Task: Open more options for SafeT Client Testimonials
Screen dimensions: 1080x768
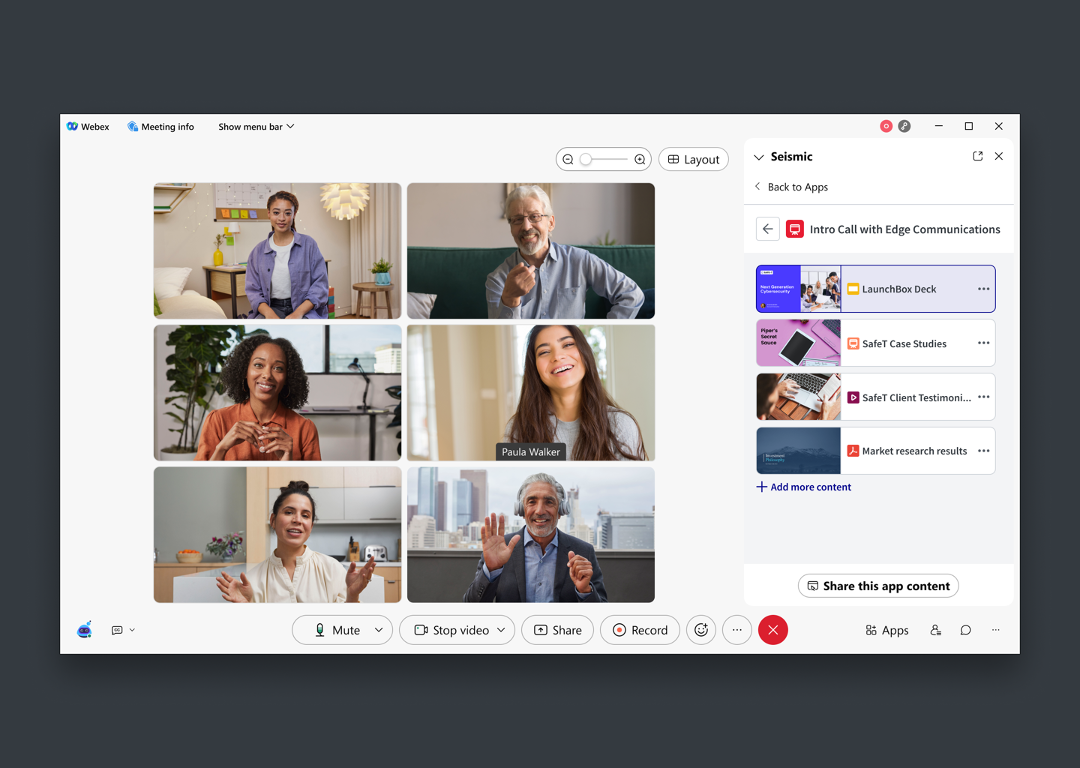Action: tap(984, 397)
